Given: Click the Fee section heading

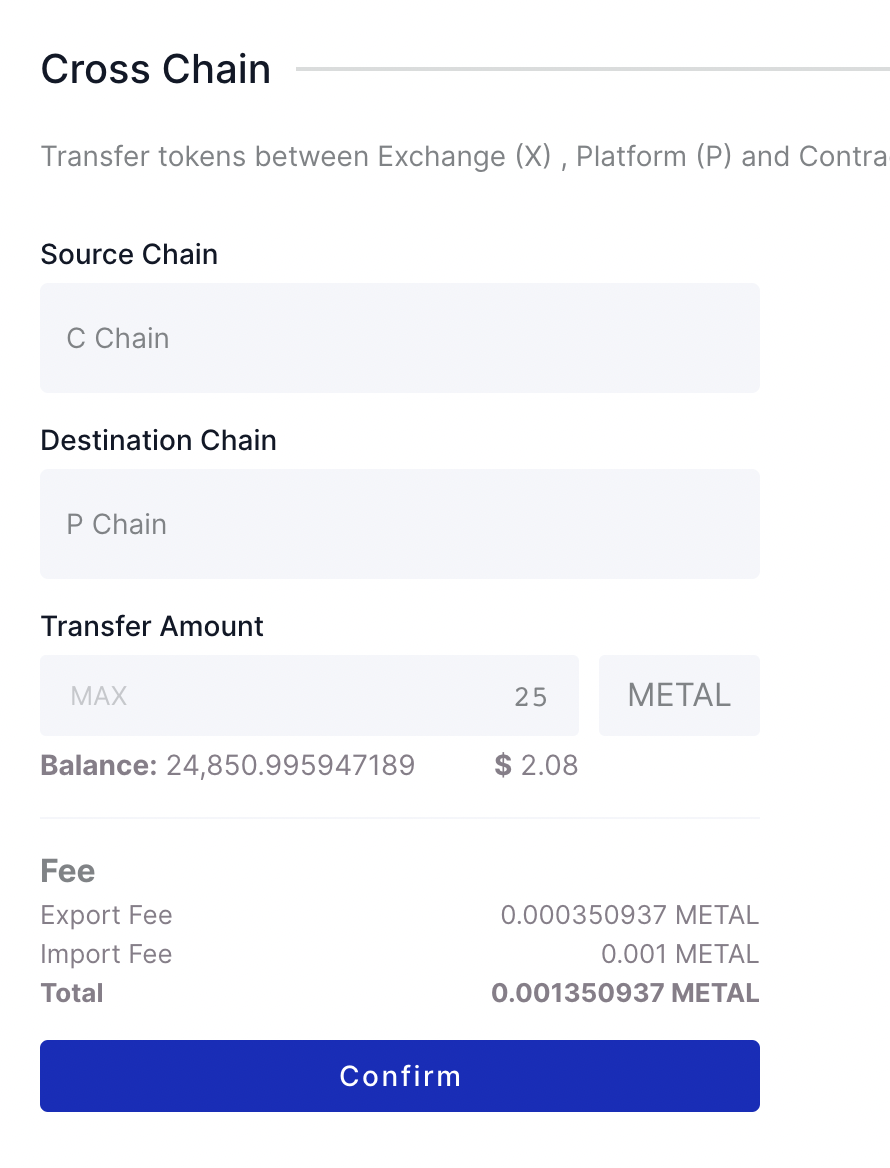Looking at the screenshot, I should click(67, 870).
